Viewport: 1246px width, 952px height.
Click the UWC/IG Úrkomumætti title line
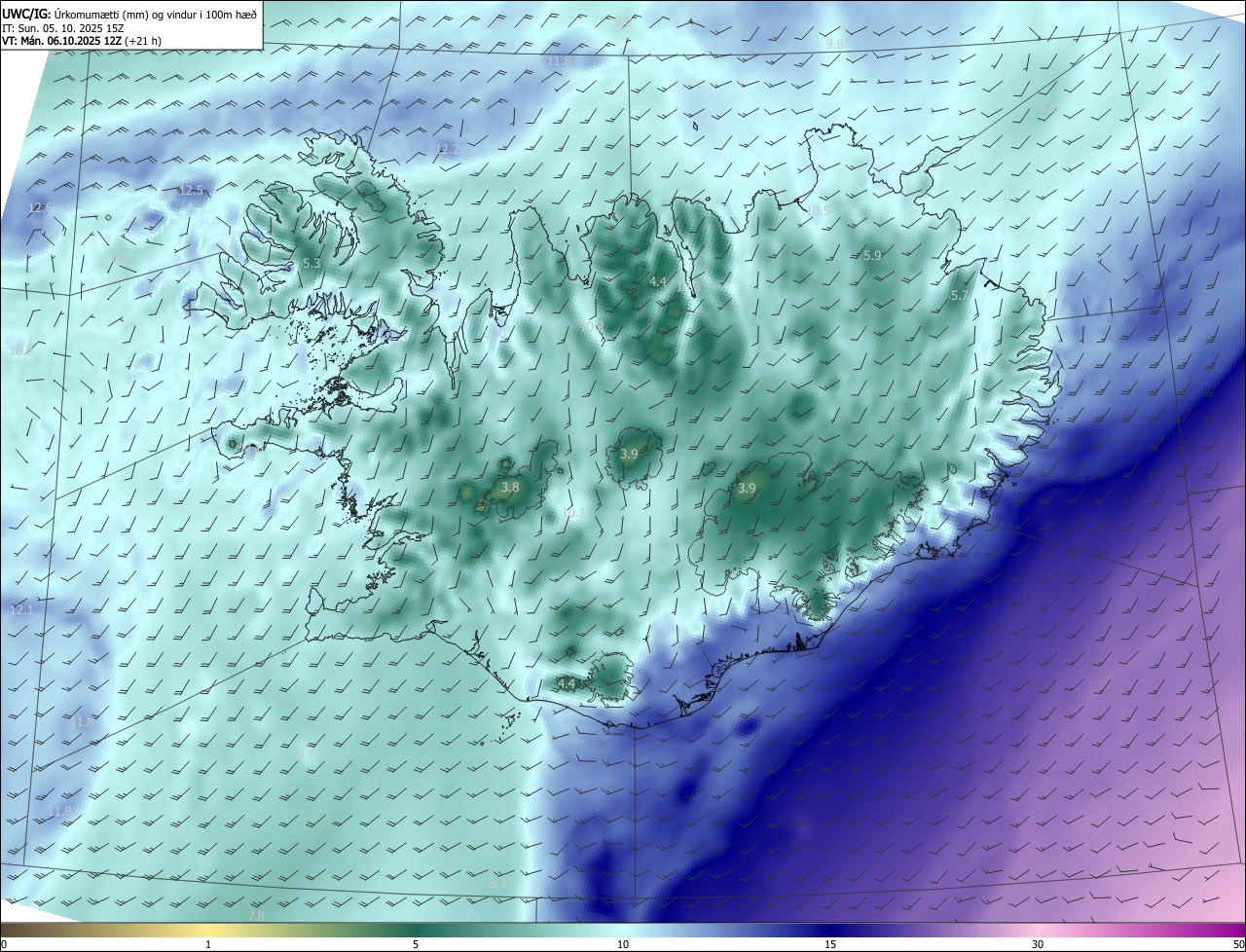click(x=129, y=15)
